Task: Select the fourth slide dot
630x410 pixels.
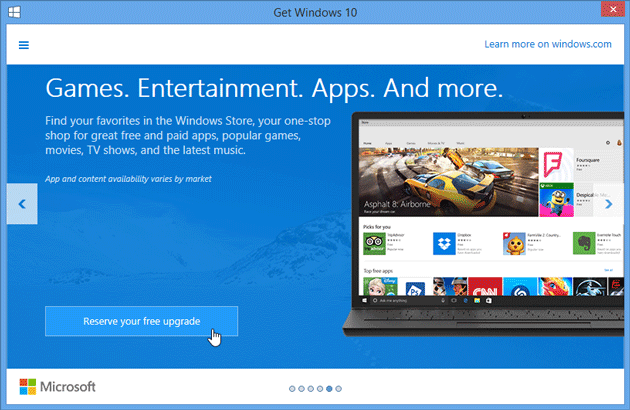Action: (320, 389)
